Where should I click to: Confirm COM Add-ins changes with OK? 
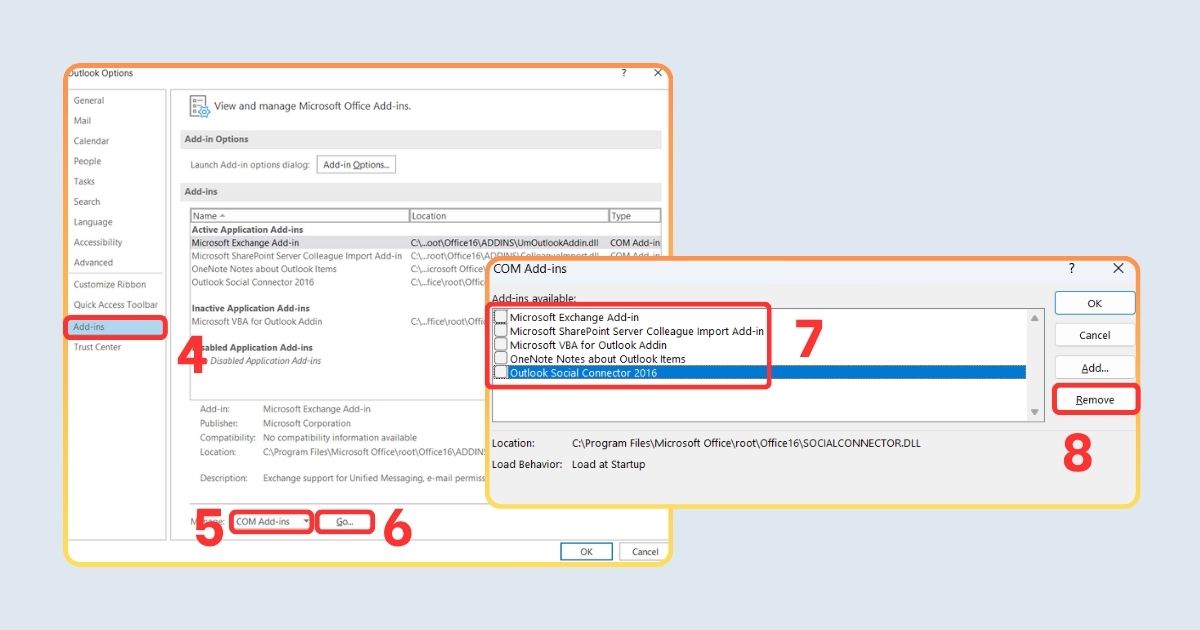click(x=1094, y=303)
